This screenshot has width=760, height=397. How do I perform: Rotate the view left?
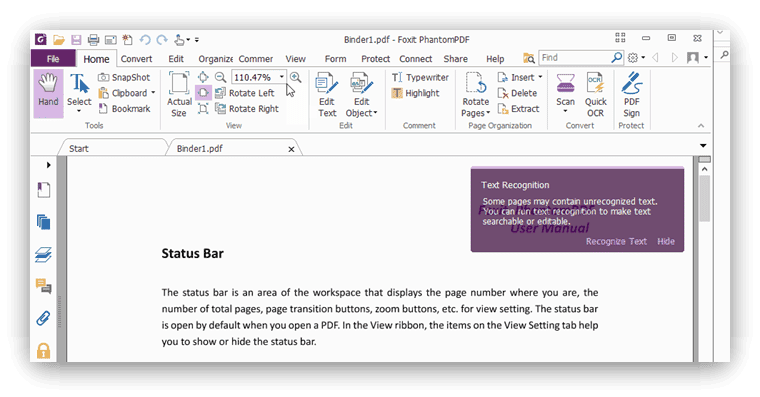tap(245, 93)
